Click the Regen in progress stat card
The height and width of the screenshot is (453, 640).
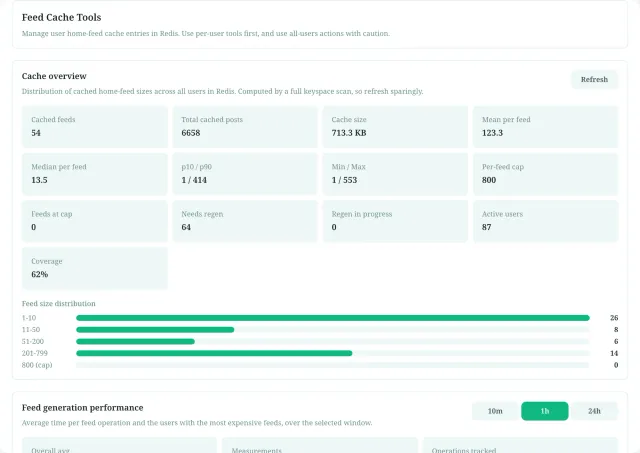[x=395, y=221]
